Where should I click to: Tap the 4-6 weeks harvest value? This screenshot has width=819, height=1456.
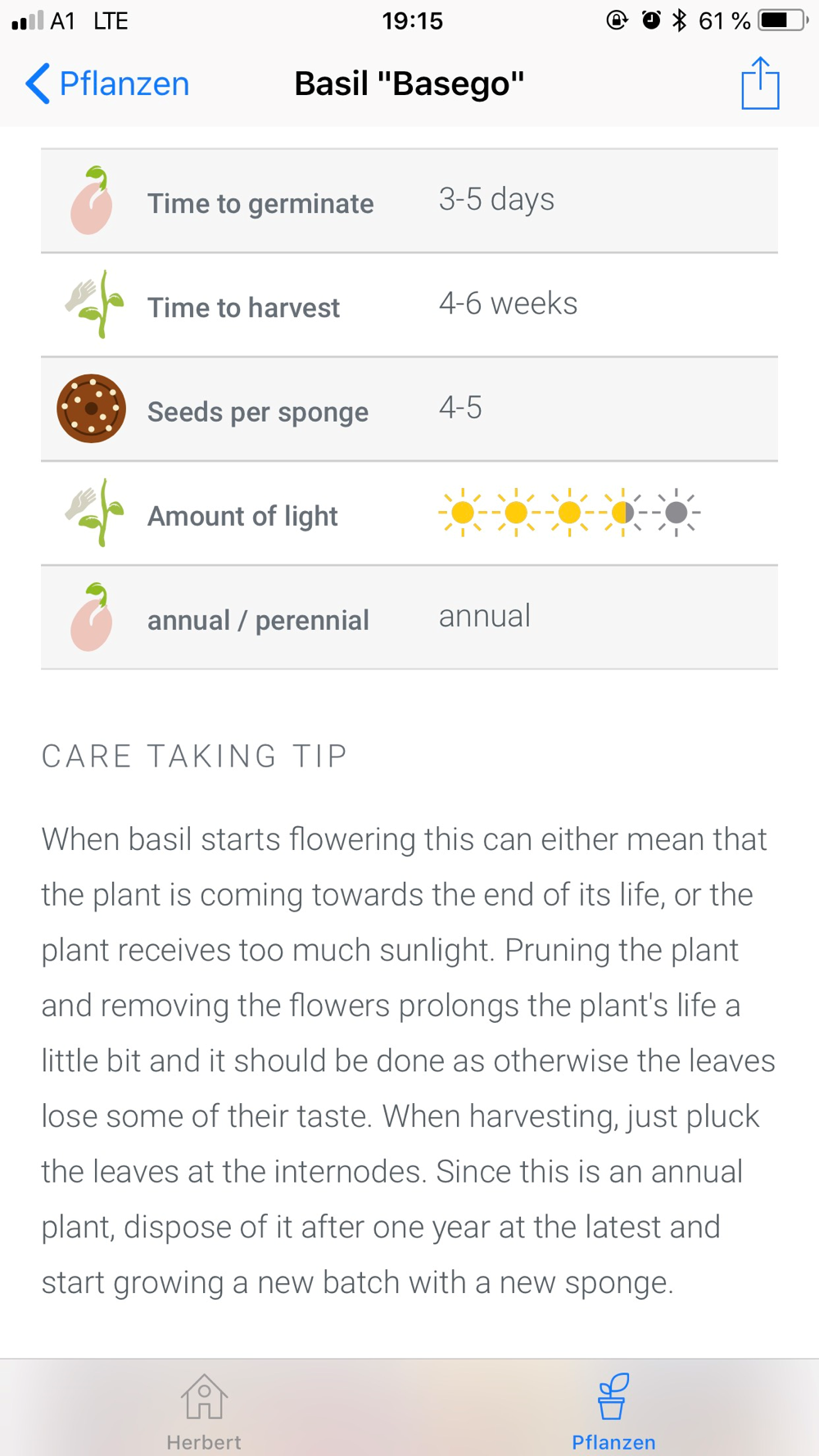coord(508,304)
